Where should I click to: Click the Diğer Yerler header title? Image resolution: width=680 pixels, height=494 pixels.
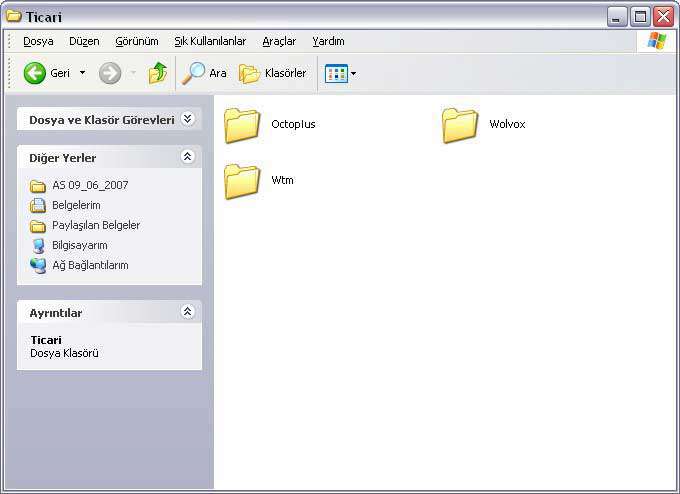[x=63, y=158]
